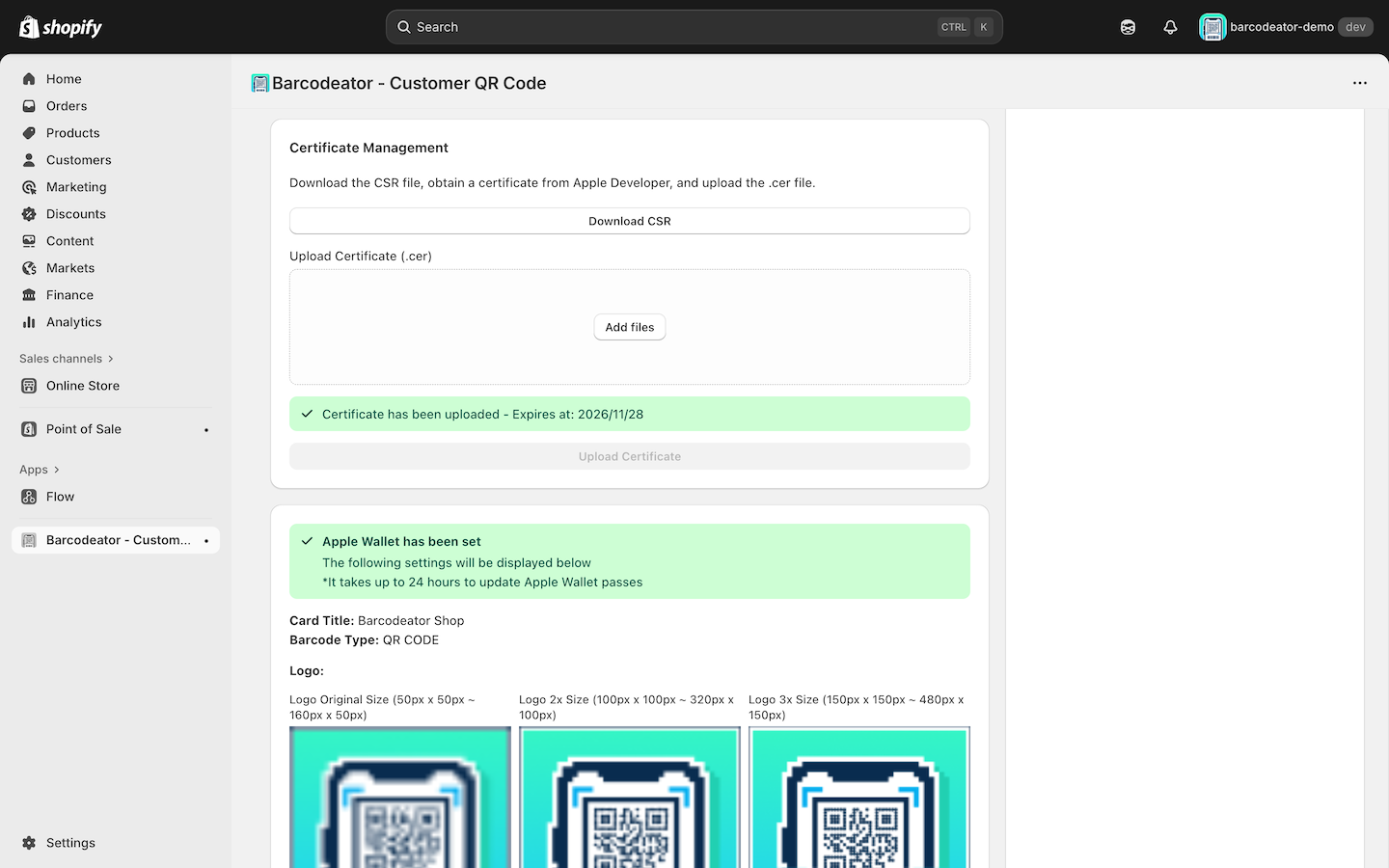Open the Products section

71,133
